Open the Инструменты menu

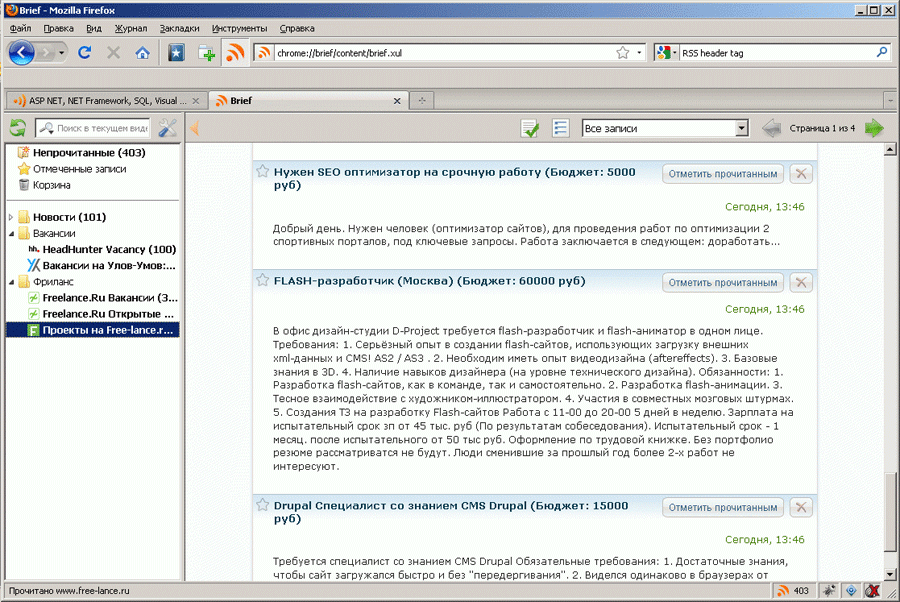coord(239,28)
